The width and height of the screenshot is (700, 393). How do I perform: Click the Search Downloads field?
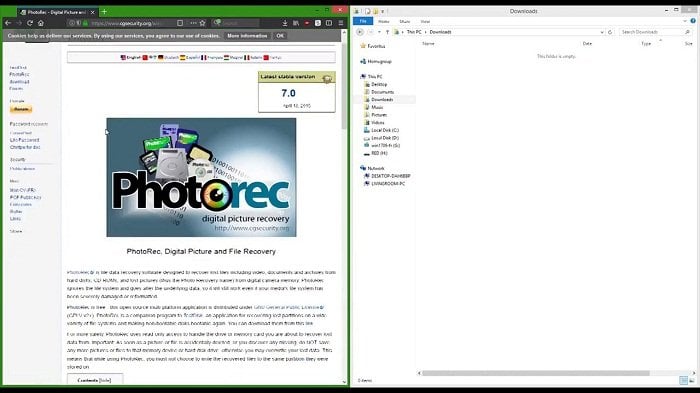[x=655, y=32]
